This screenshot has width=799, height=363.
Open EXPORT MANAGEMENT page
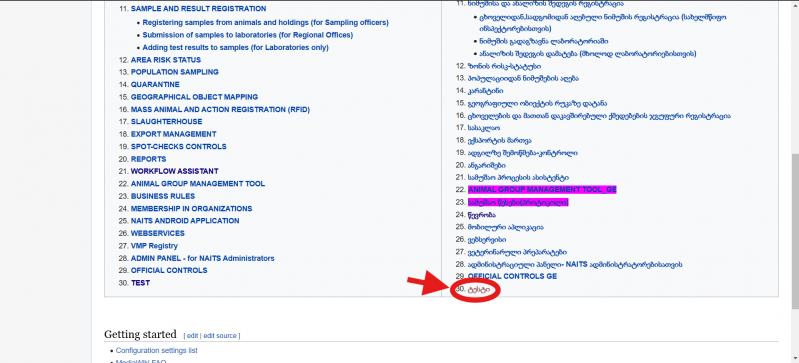173,134
